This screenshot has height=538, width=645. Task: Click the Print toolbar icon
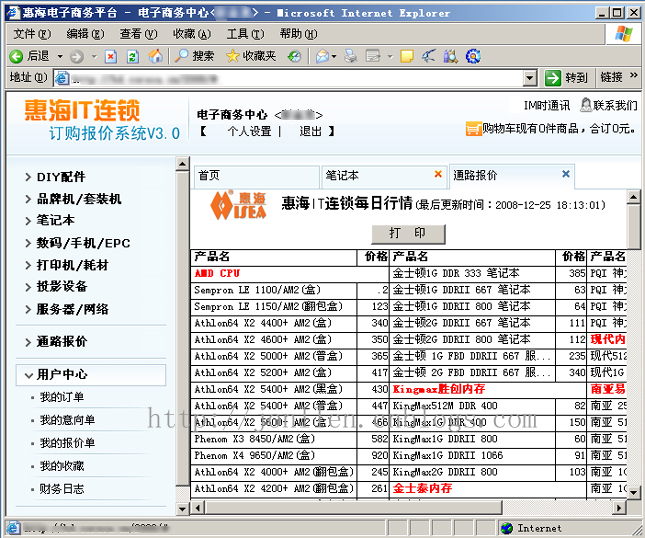coord(350,56)
